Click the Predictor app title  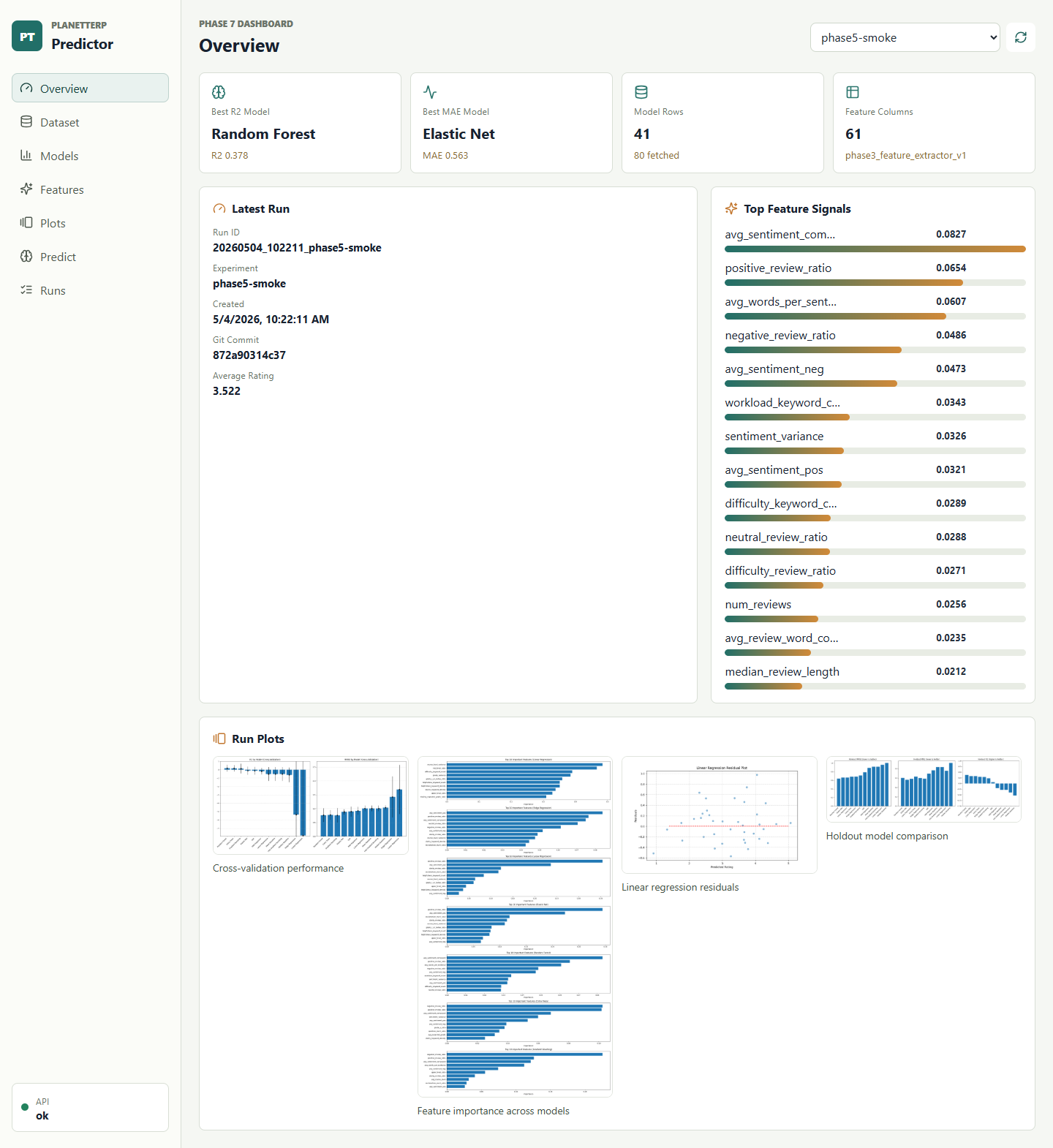[x=82, y=44]
